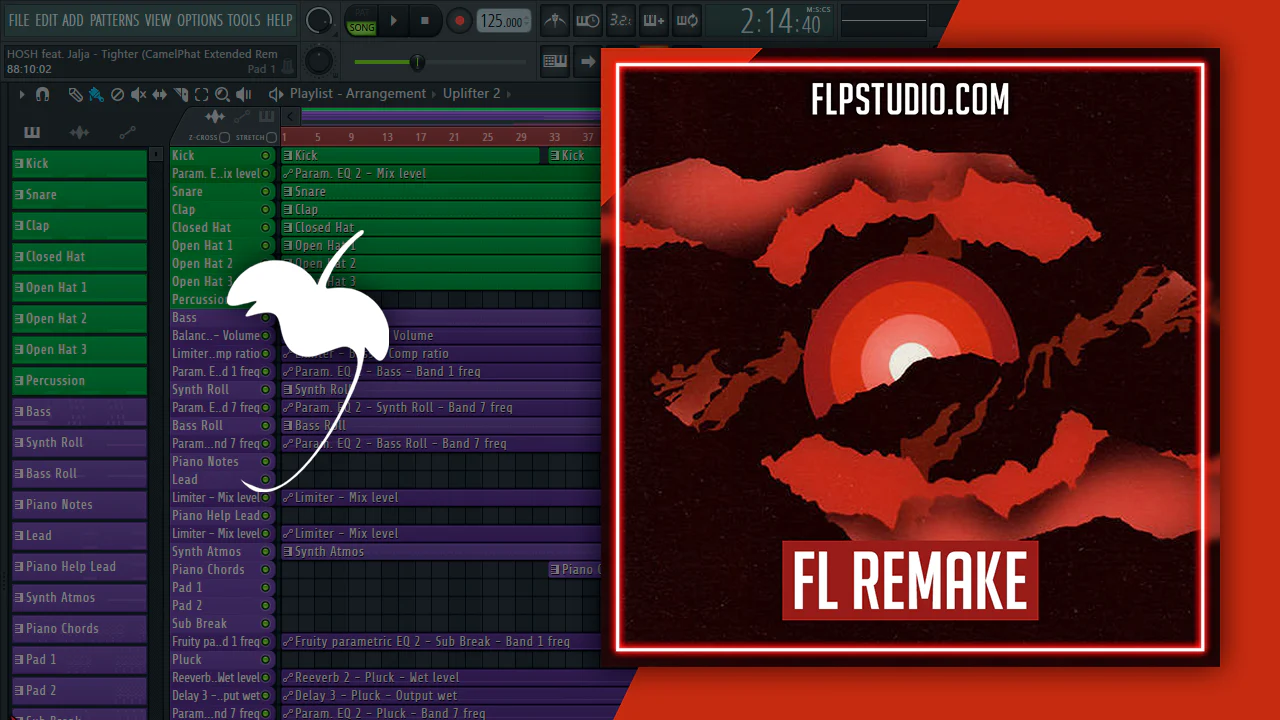This screenshot has width=1280, height=720.
Task: Toggle the 3-2-1 countdown before recording icon
Action: (621, 20)
